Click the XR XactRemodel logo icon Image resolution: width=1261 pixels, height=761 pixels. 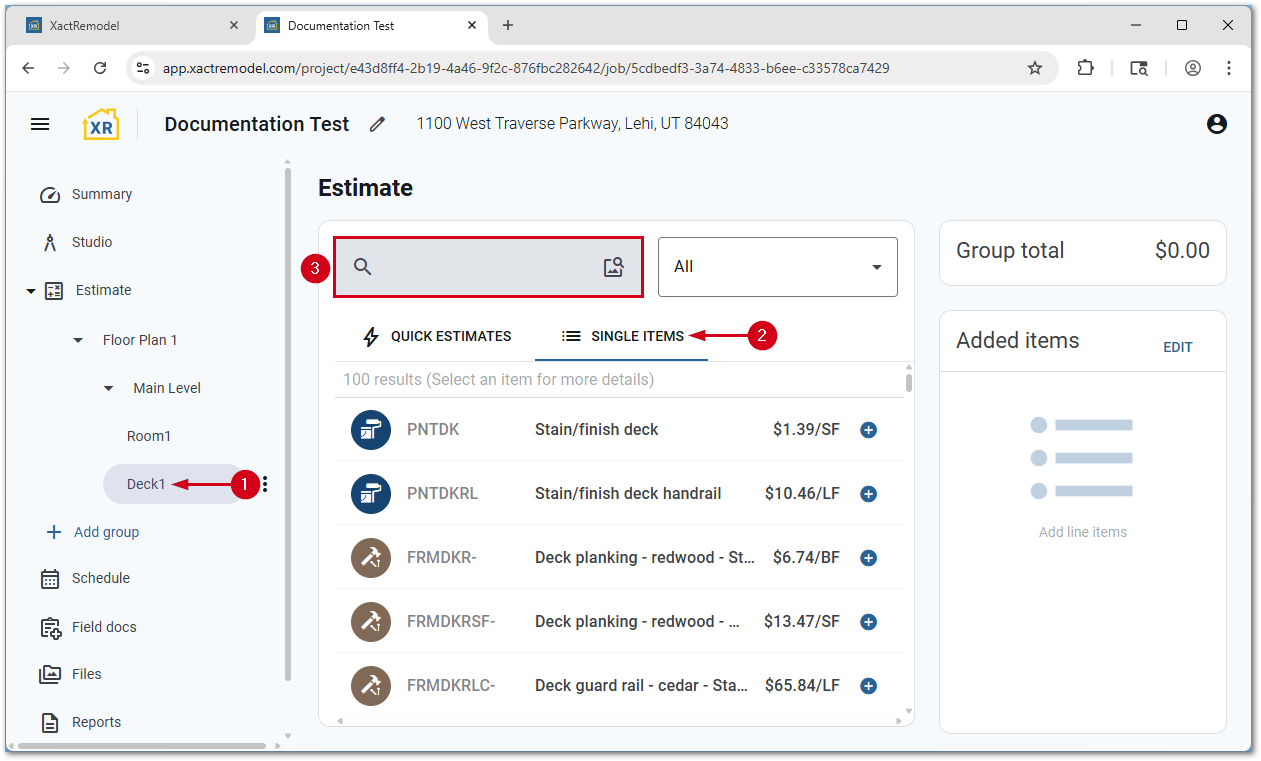click(x=100, y=123)
